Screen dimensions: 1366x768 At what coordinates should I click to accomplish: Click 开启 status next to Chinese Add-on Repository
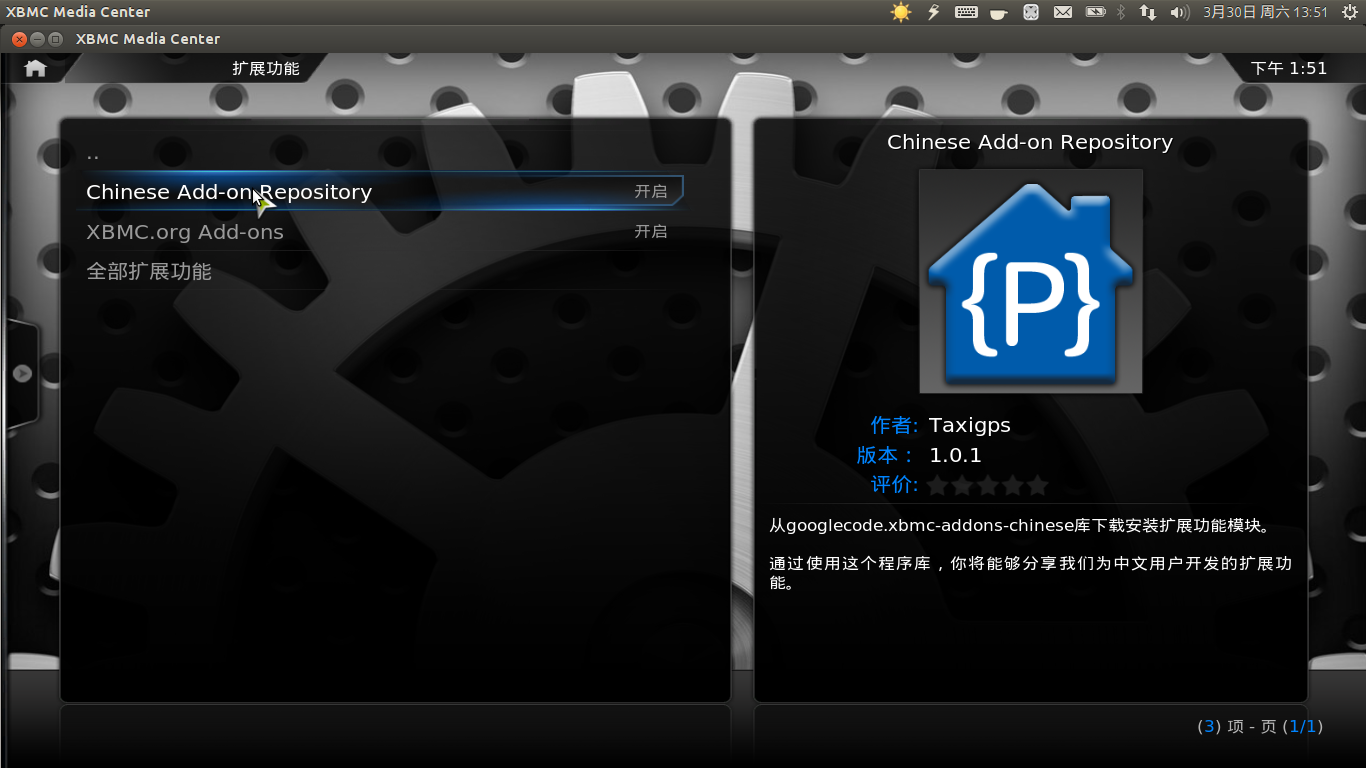click(651, 191)
